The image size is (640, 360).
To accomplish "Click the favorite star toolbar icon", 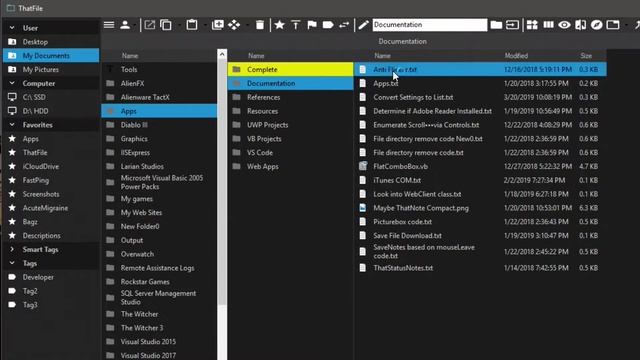I will [280, 25].
